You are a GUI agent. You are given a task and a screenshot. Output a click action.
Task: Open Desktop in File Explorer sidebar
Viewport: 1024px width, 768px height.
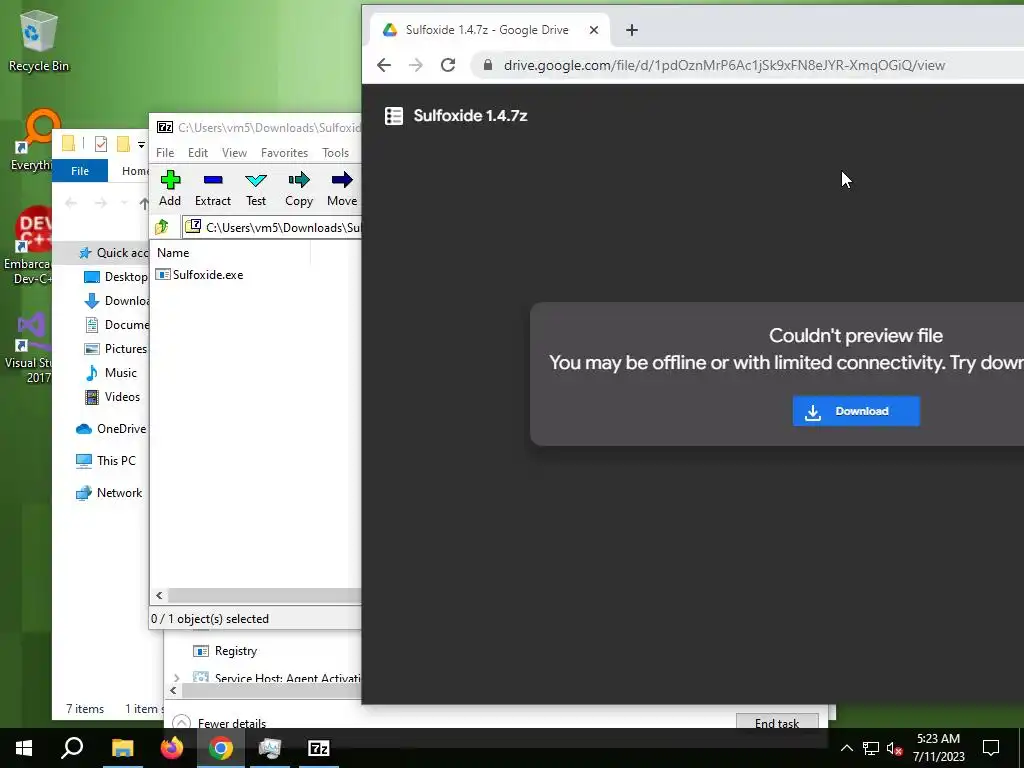116,277
